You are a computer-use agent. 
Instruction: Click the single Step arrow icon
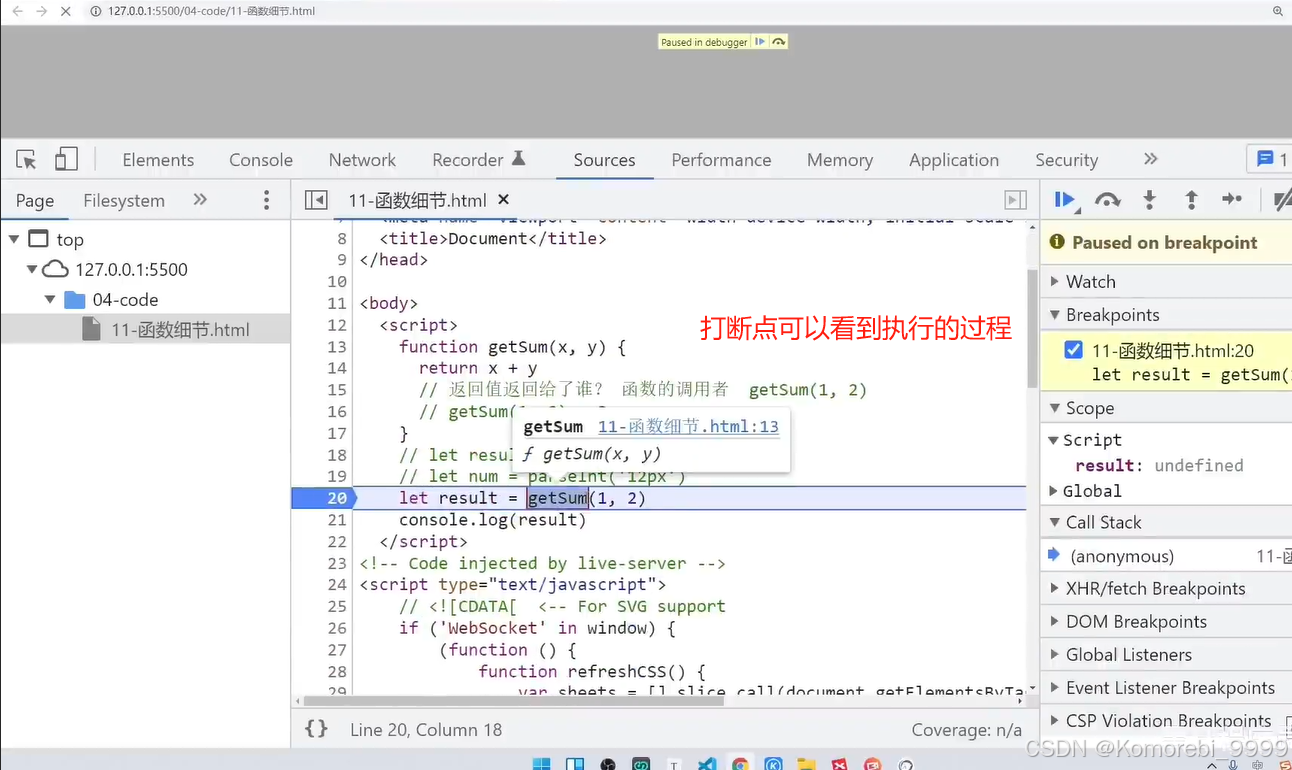(1232, 200)
